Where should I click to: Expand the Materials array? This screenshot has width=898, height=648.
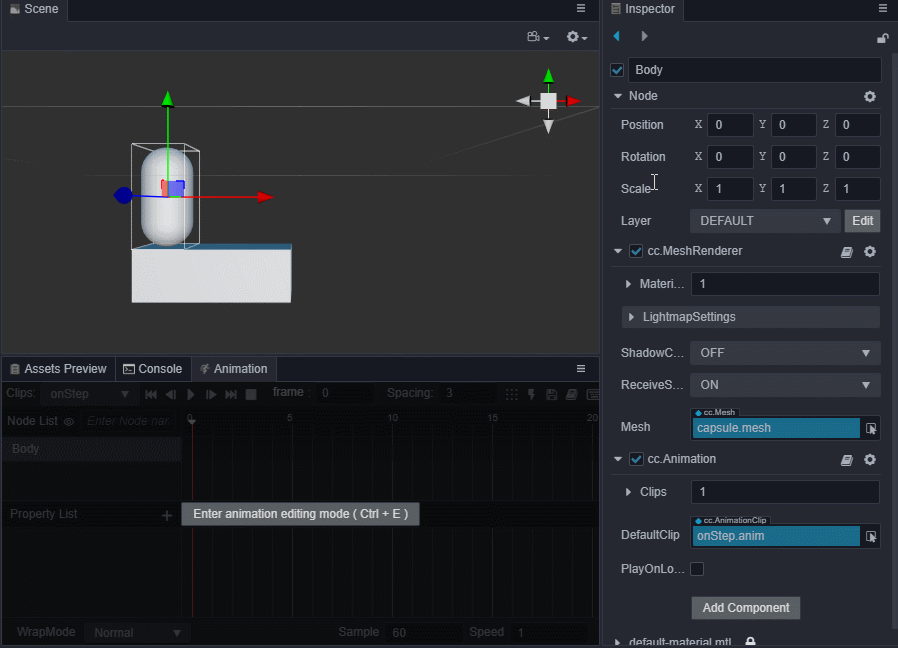tap(628, 284)
